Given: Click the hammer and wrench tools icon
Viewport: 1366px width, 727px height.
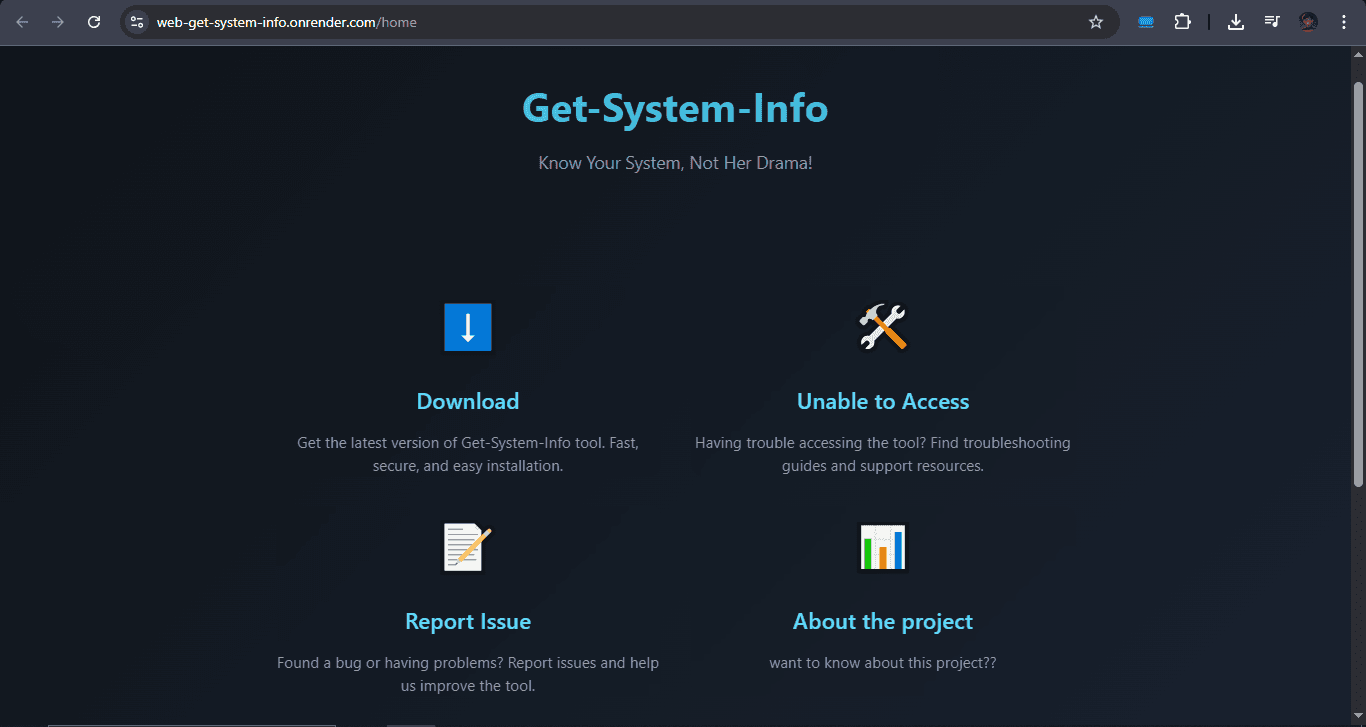Looking at the screenshot, I should pyautogui.click(x=883, y=327).
